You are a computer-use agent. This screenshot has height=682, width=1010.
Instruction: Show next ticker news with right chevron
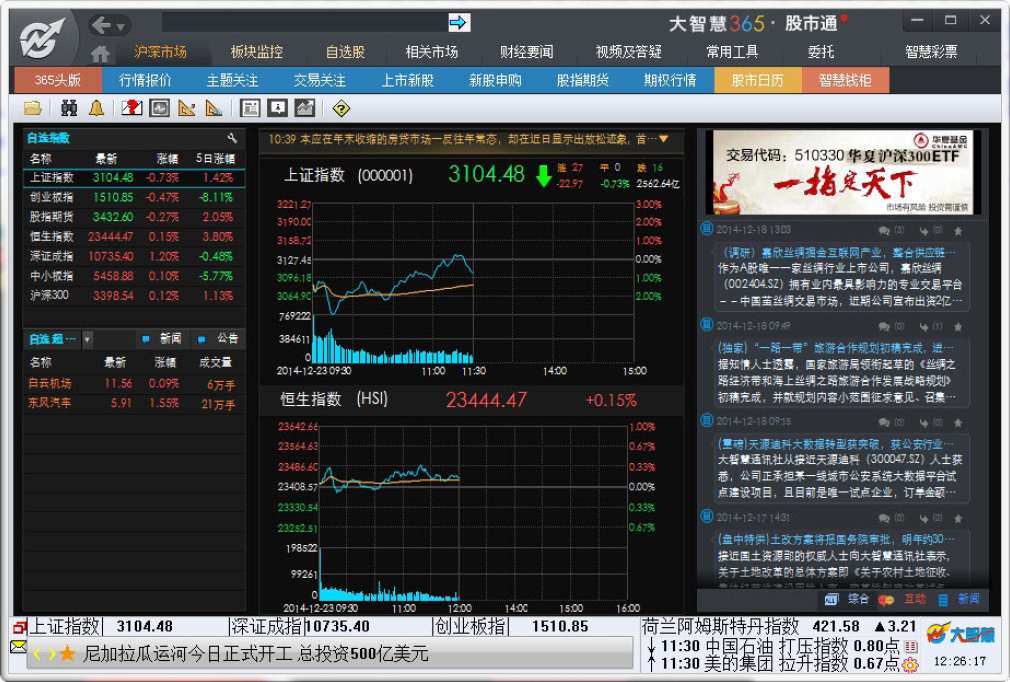coord(50,654)
